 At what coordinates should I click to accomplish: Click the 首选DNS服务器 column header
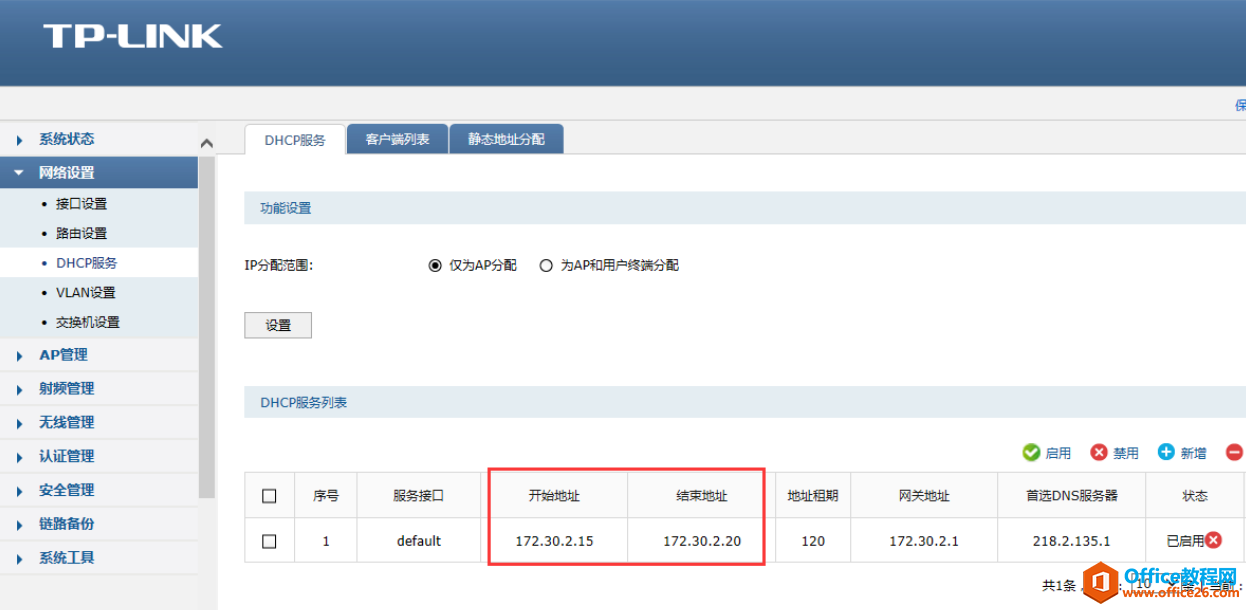tap(1071, 496)
